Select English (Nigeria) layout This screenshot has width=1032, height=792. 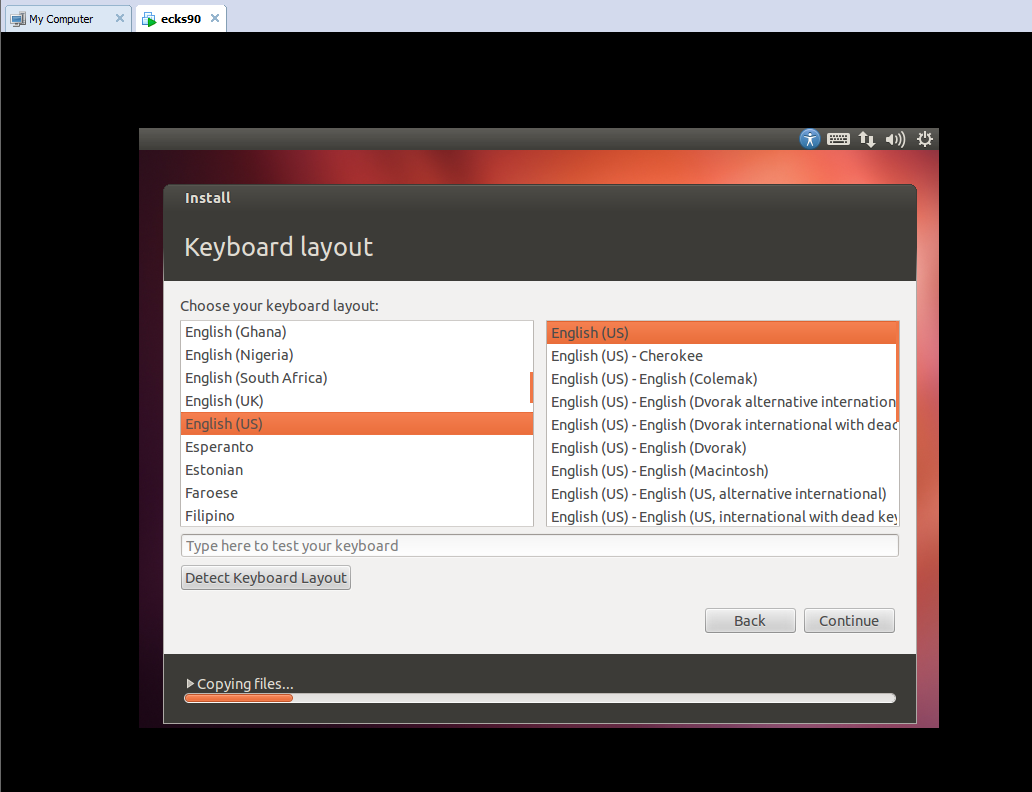pyautogui.click(x=357, y=355)
